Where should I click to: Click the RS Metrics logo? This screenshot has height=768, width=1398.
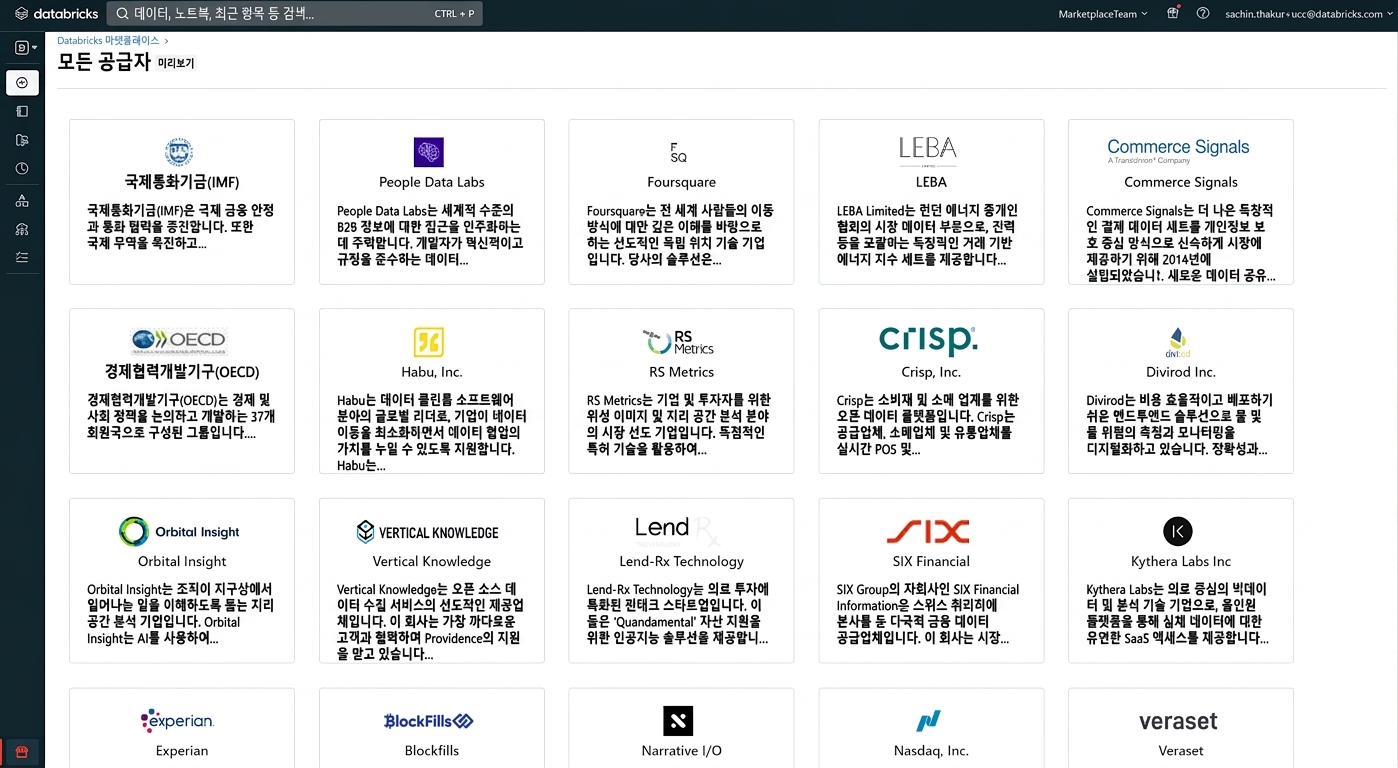pos(679,342)
